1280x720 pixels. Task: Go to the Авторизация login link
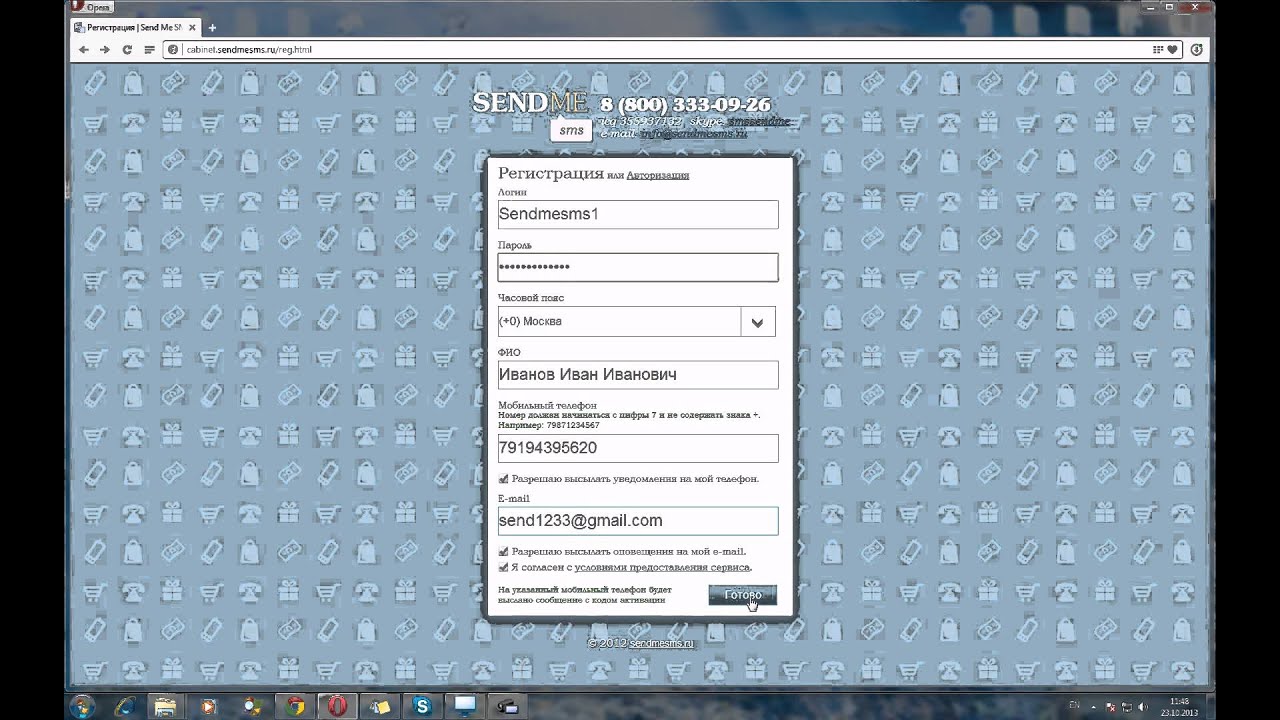tap(657, 176)
